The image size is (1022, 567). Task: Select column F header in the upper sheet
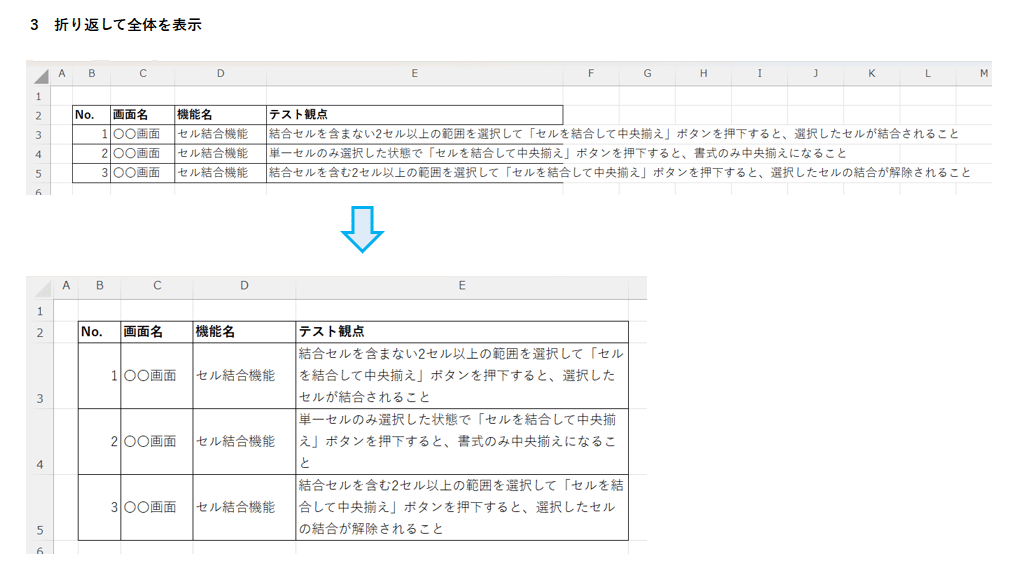pos(591,74)
